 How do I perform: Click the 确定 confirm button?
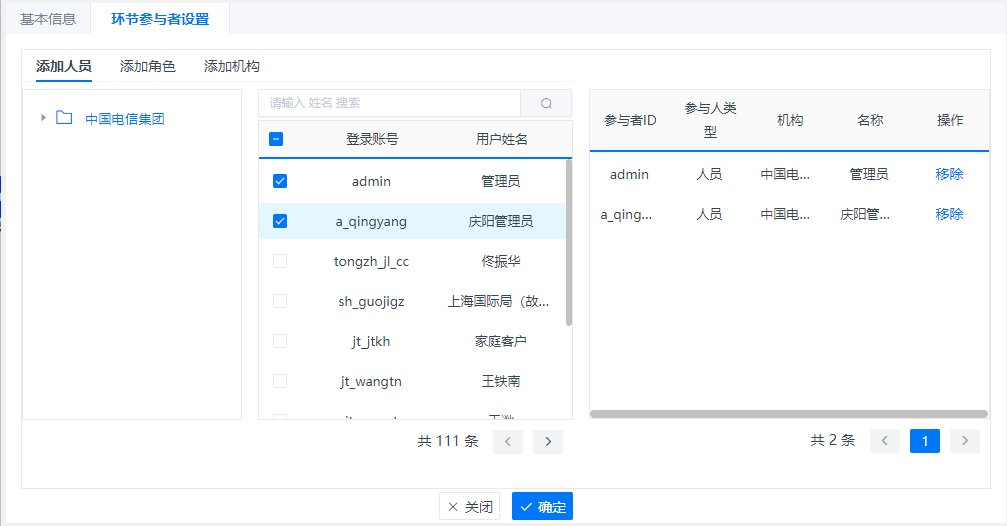pos(543,507)
